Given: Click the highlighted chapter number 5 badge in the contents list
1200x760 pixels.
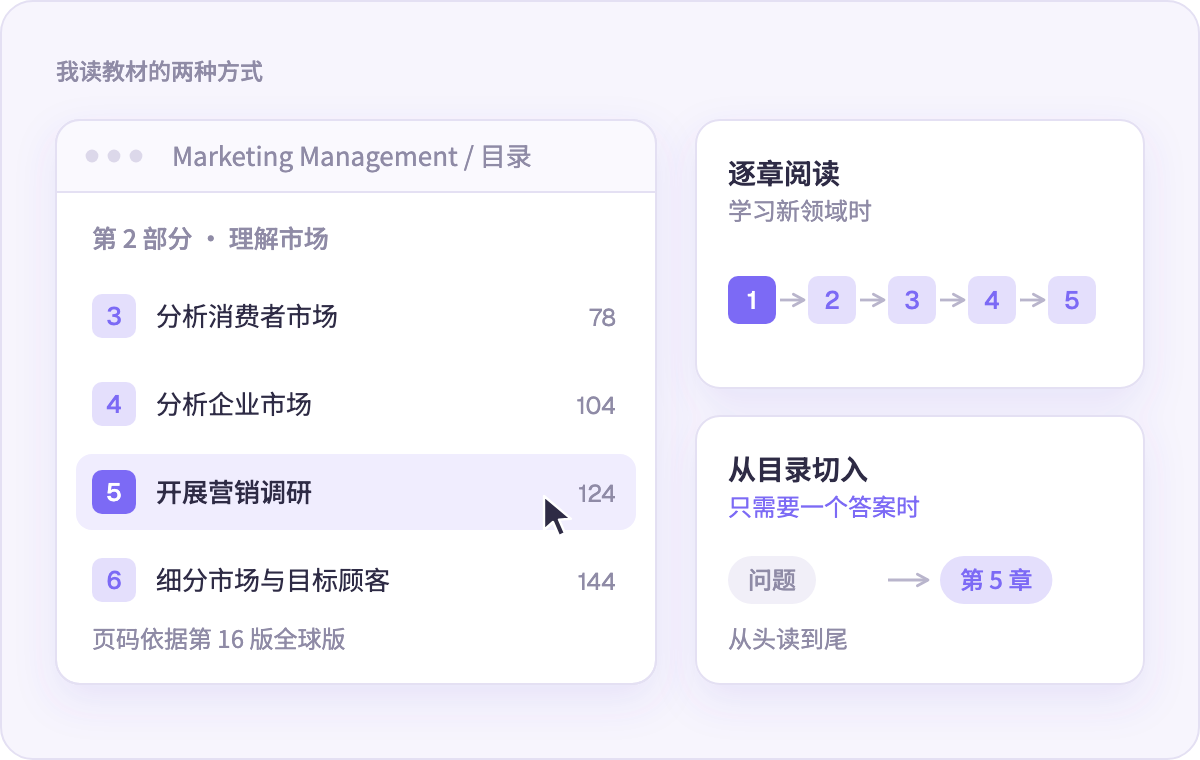Looking at the screenshot, I should click(114, 492).
